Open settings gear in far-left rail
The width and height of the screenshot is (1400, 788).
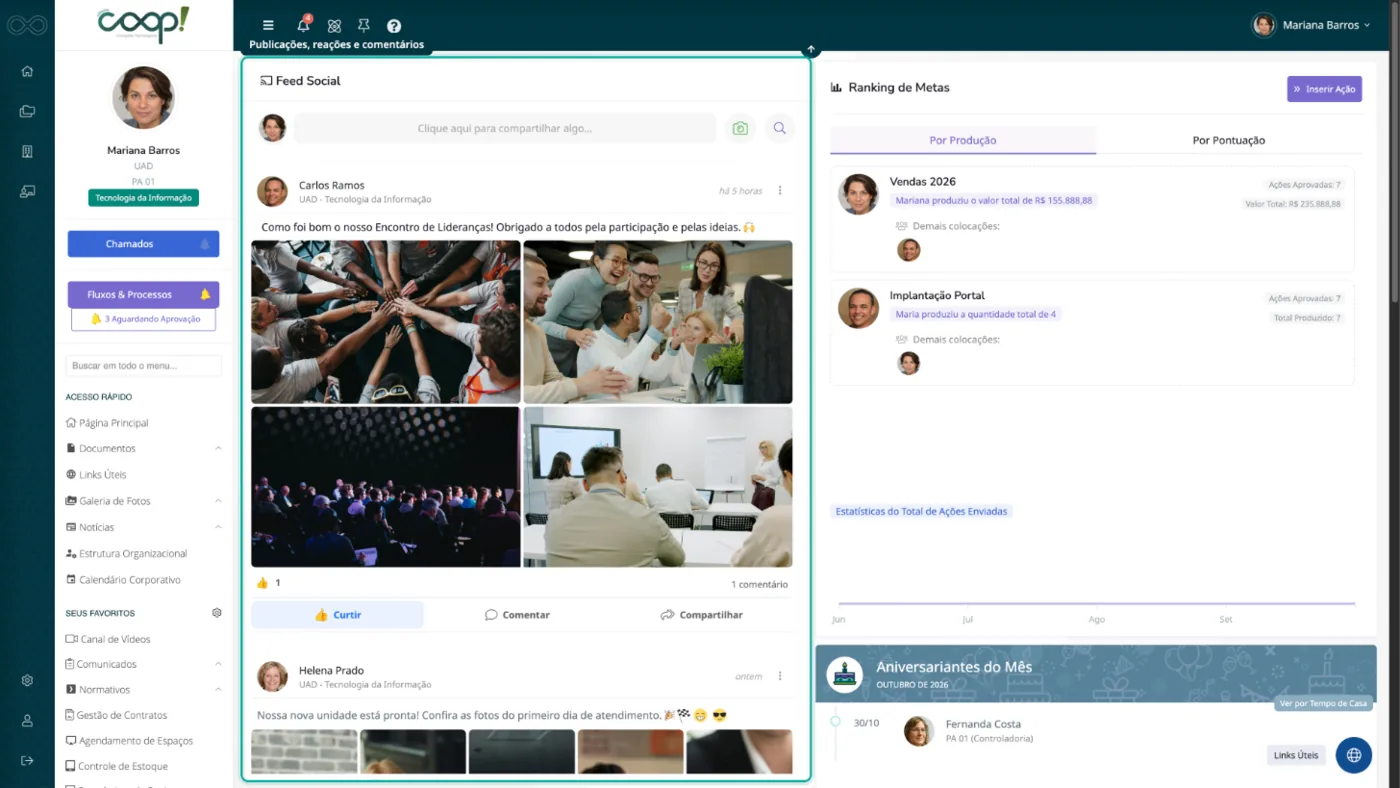pyautogui.click(x=27, y=680)
